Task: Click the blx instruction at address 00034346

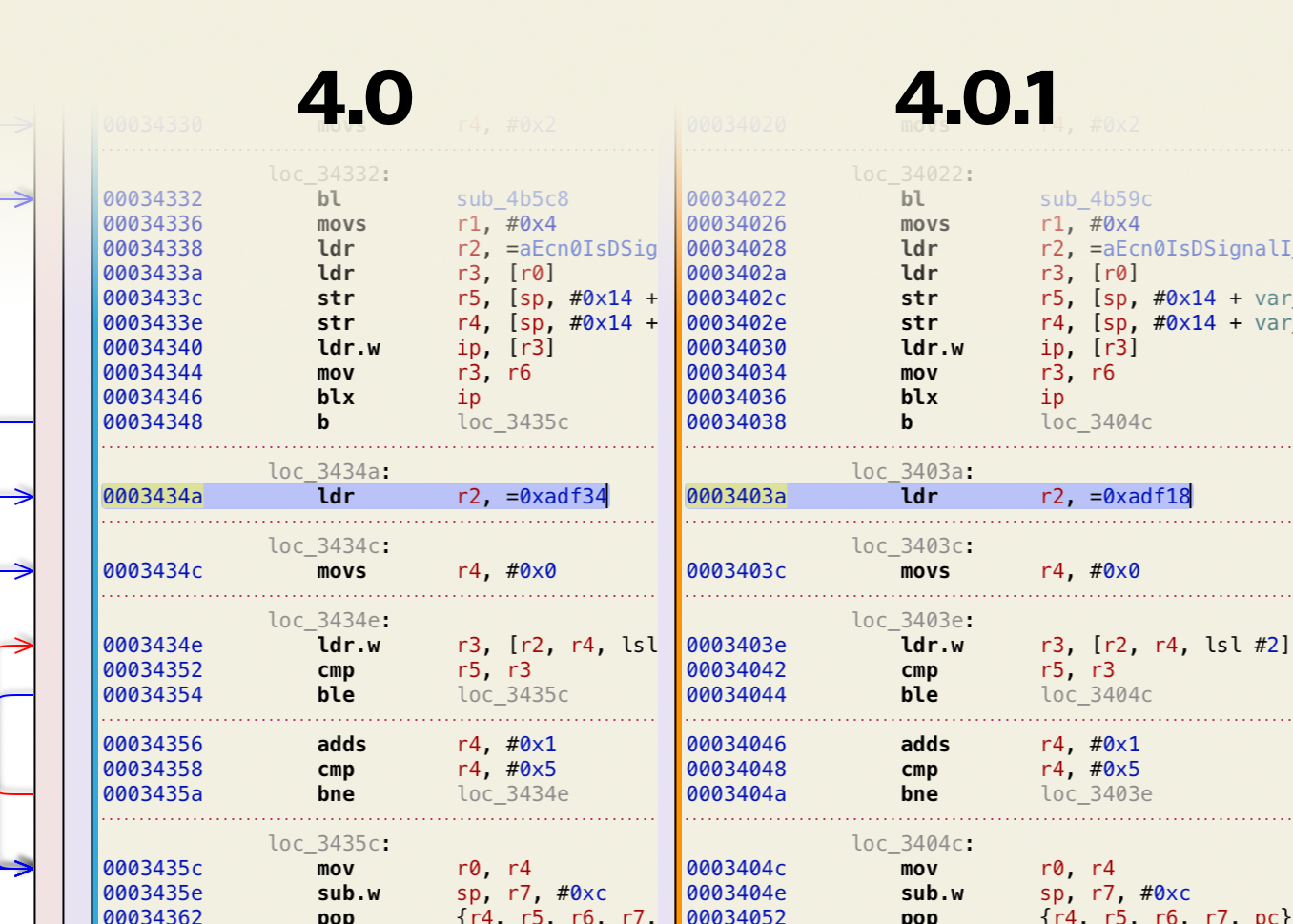Action: click(336, 398)
